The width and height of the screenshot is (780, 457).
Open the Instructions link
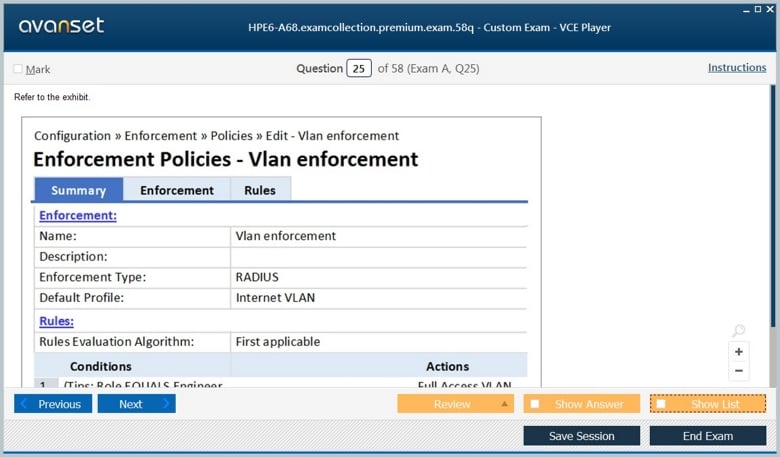(736, 68)
